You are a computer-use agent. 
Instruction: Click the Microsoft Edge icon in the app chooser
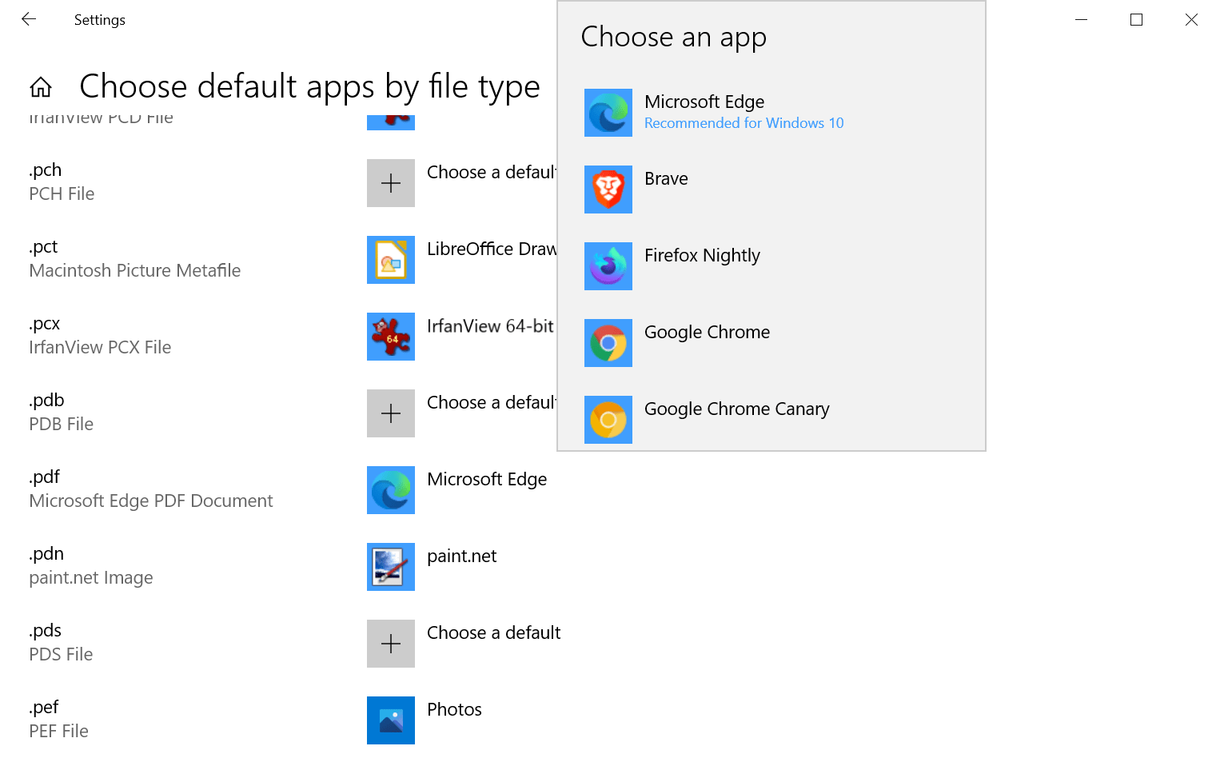pos(608,112)
